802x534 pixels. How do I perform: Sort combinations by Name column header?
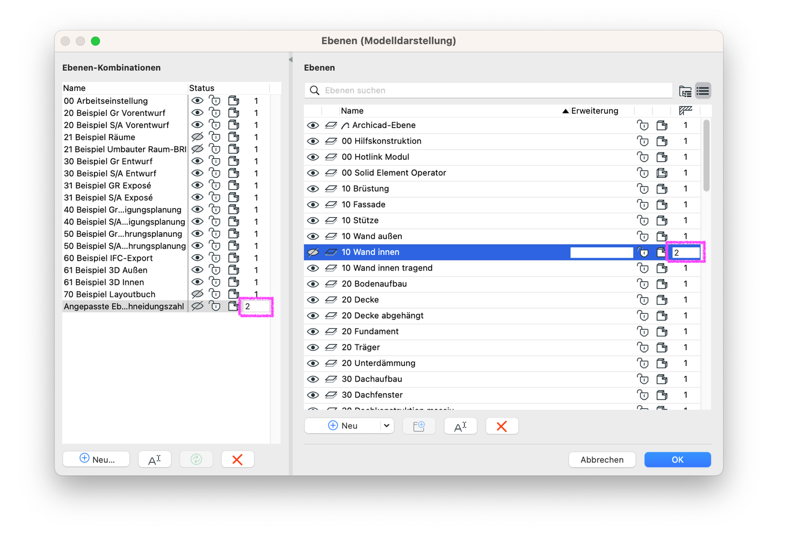(x=75, y=88)
